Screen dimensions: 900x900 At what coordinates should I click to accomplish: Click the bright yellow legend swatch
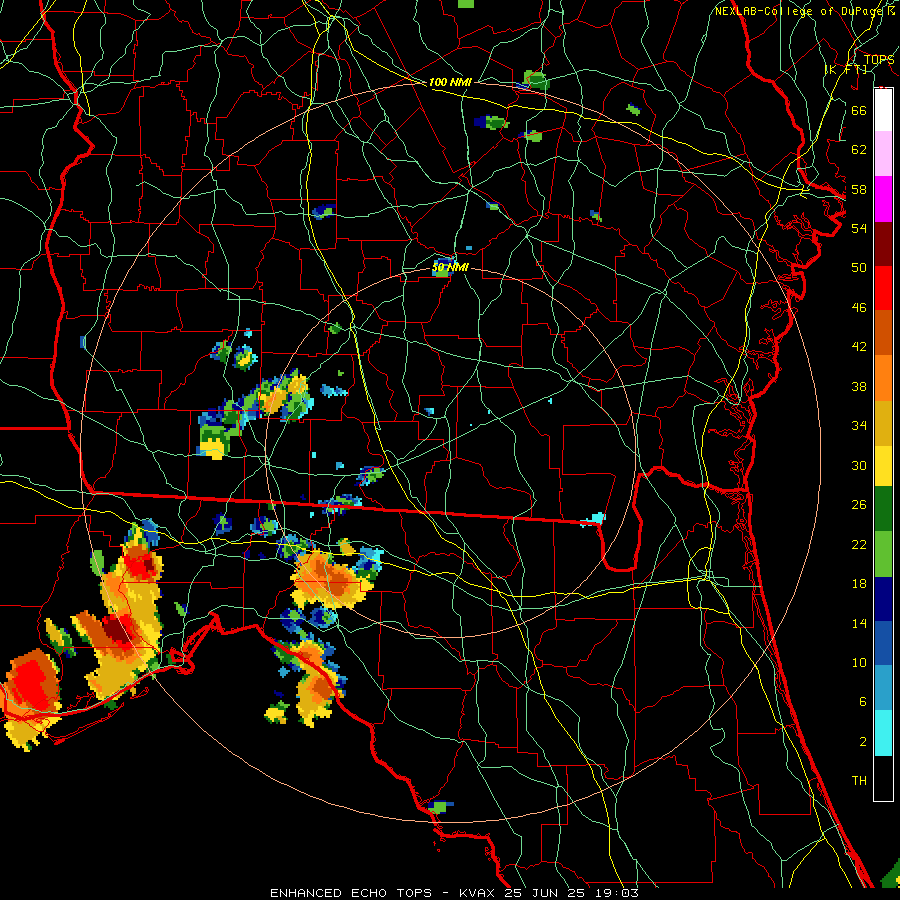tap(883, 465)
